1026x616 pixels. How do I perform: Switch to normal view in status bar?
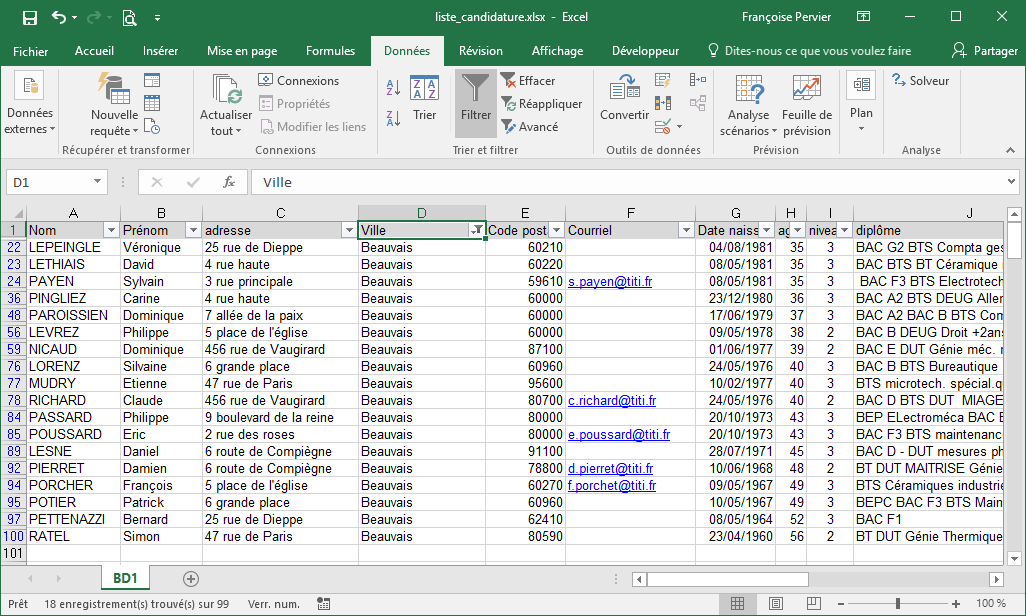pos(737,604)
